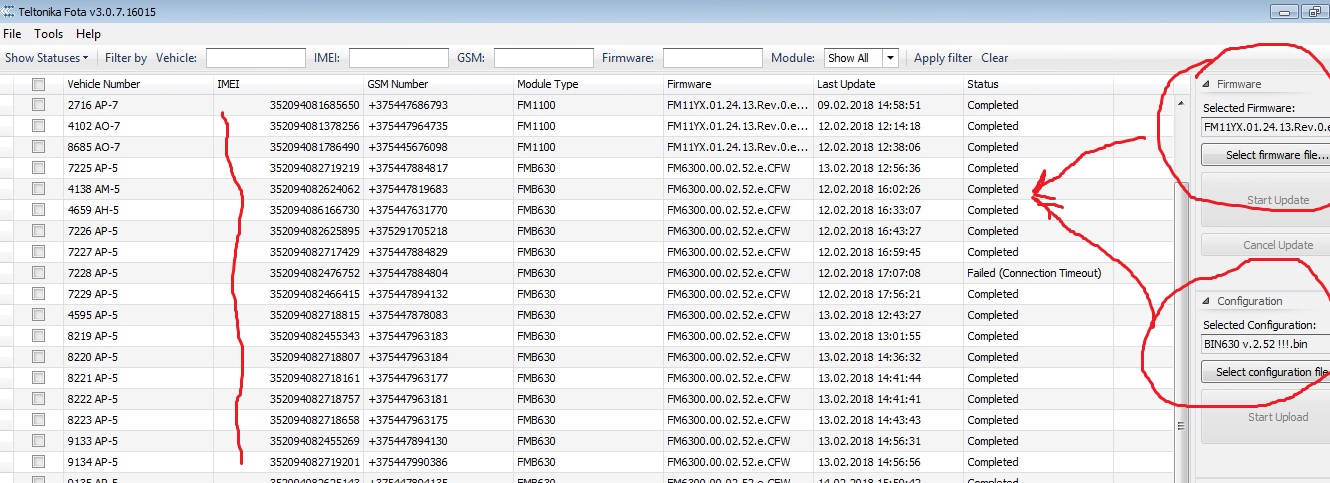Open the Help menu
The image size is (1330, 483).
tap(88, 34)
